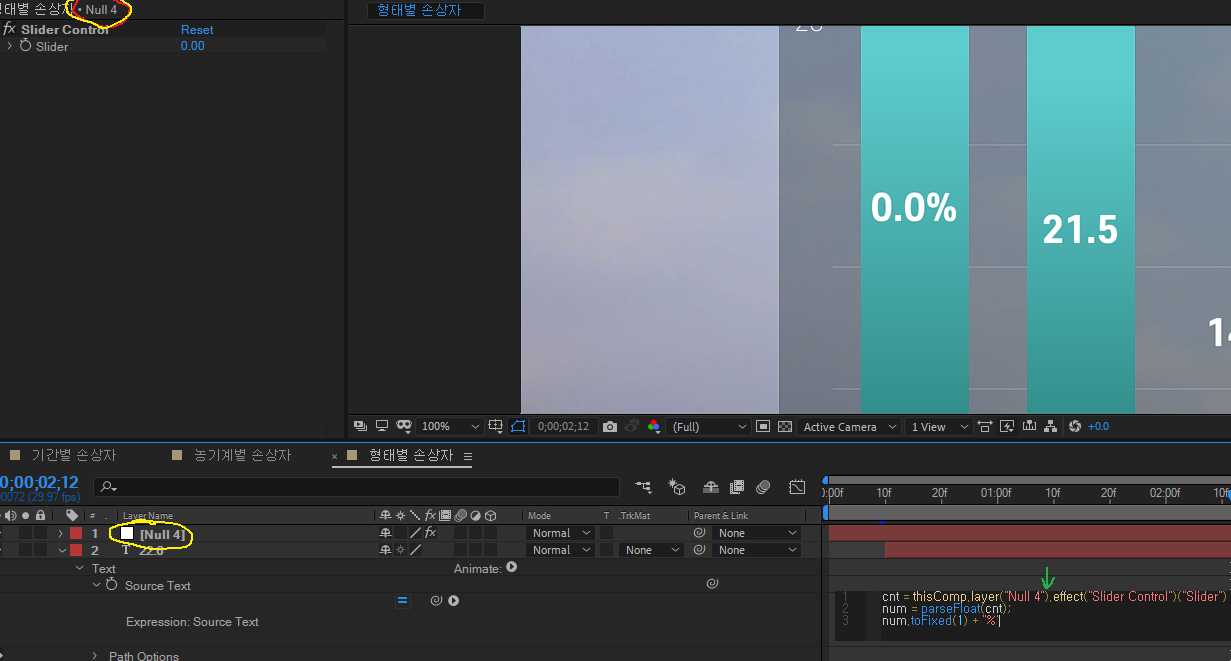Image resolution: width=1231 pixels, height=661 pixels.
Task: Reset the Slider Control effect
Action: [197, 30]
